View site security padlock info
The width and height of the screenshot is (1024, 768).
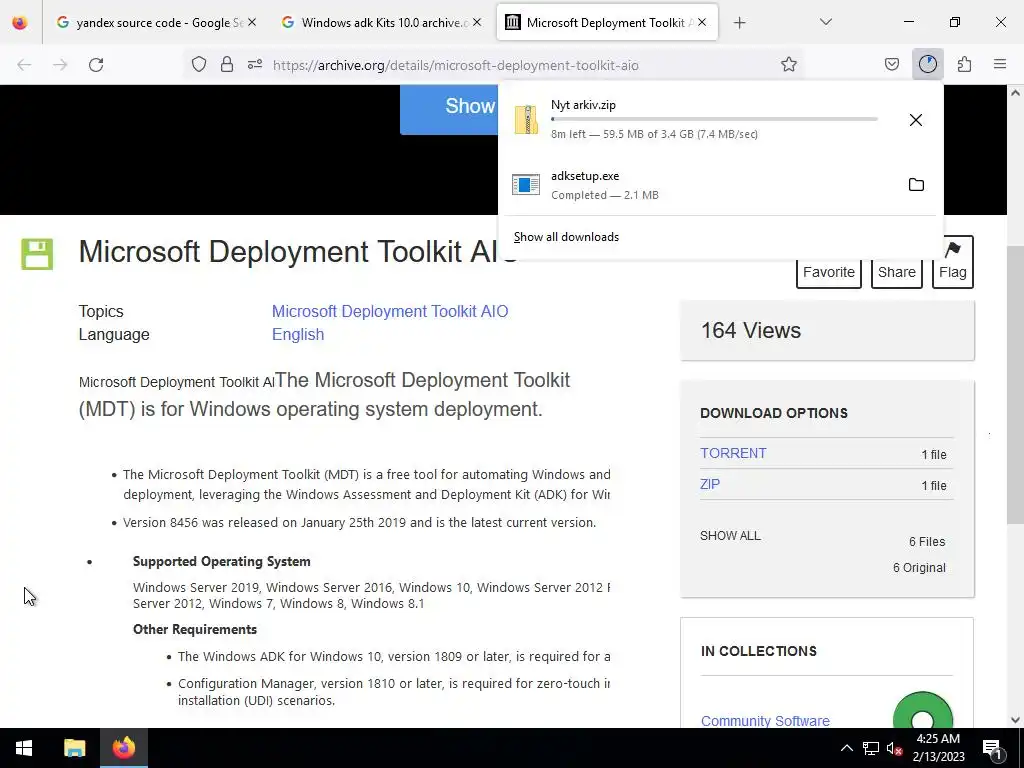[x=227, y=65]
